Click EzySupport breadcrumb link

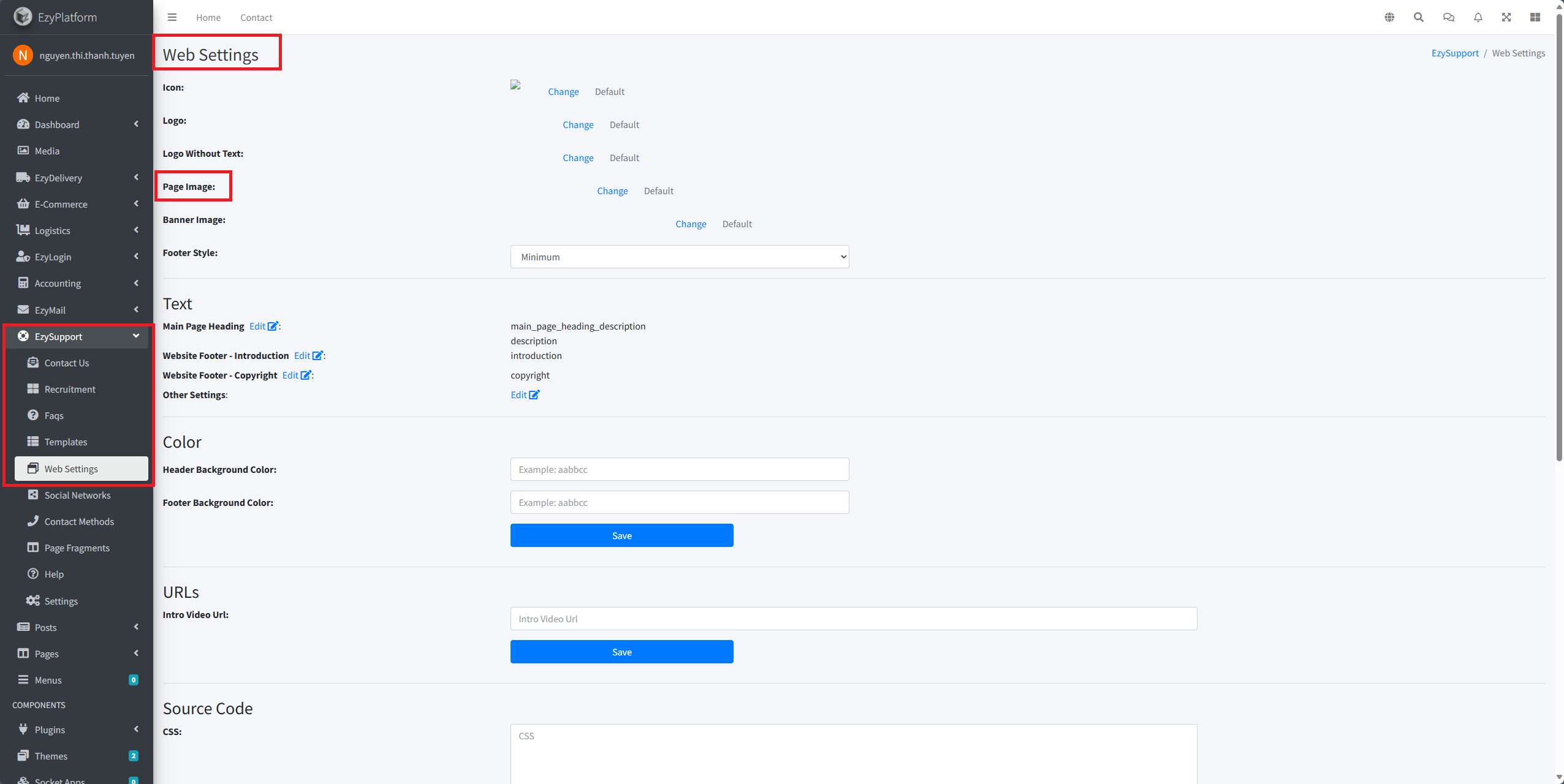(1455, 53)
